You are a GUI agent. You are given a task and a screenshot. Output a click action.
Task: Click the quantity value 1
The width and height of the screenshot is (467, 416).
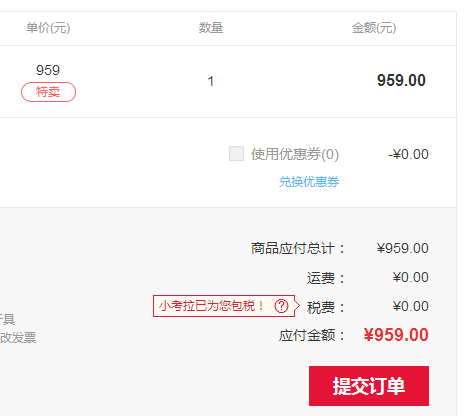click(x=211, y=81)
